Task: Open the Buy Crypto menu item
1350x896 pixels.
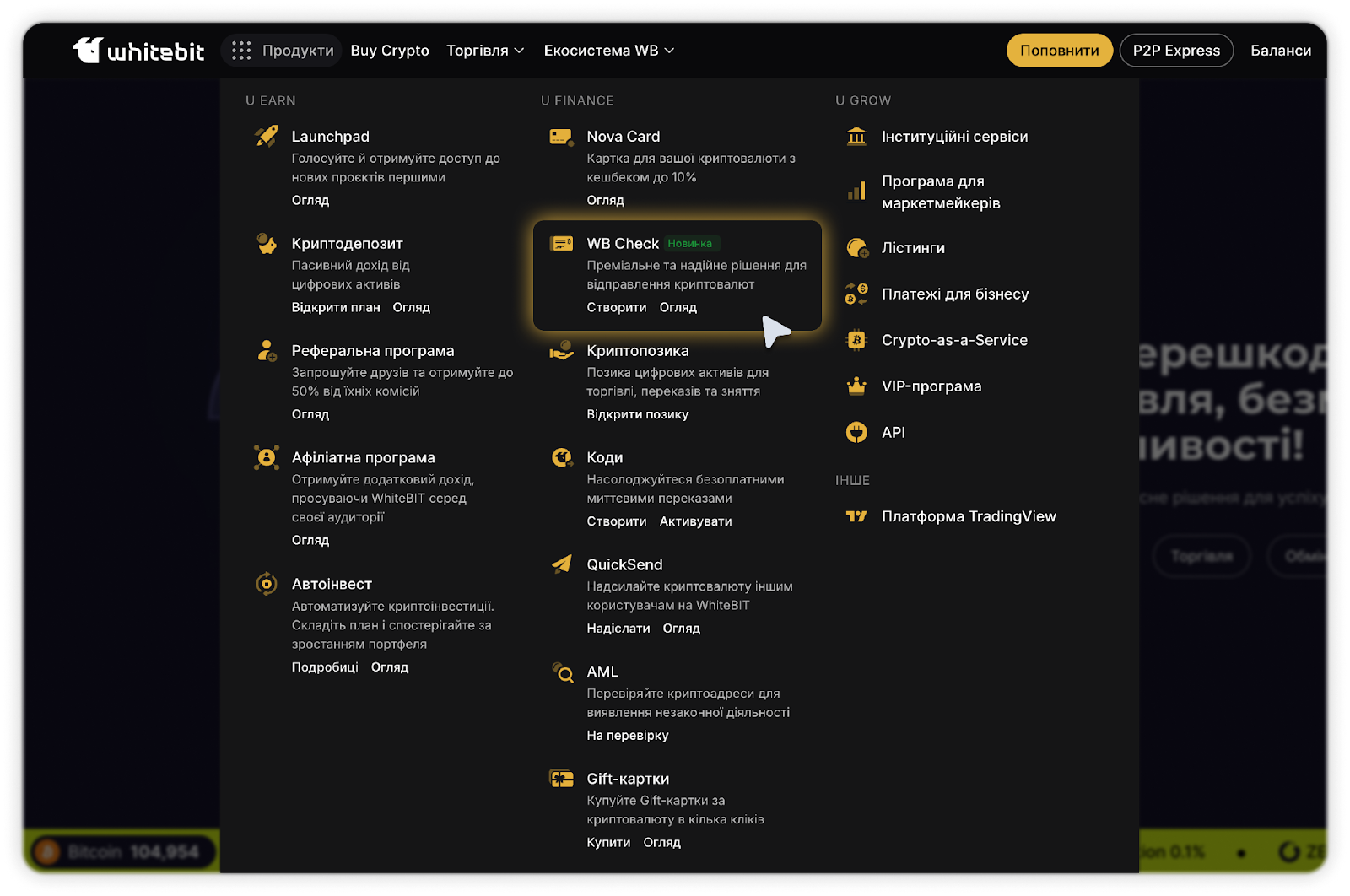Action: click(x=390, y=51)
